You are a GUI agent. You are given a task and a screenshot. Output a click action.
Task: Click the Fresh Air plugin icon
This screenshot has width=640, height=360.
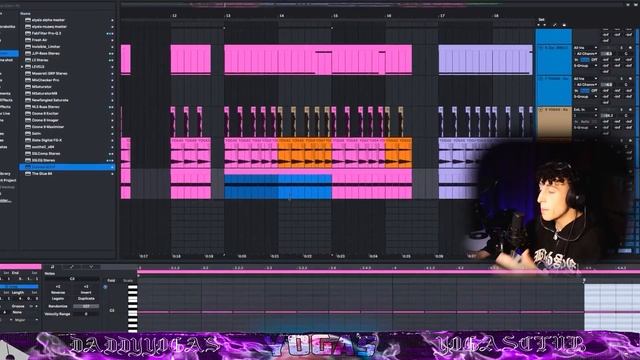pos(28,40)
